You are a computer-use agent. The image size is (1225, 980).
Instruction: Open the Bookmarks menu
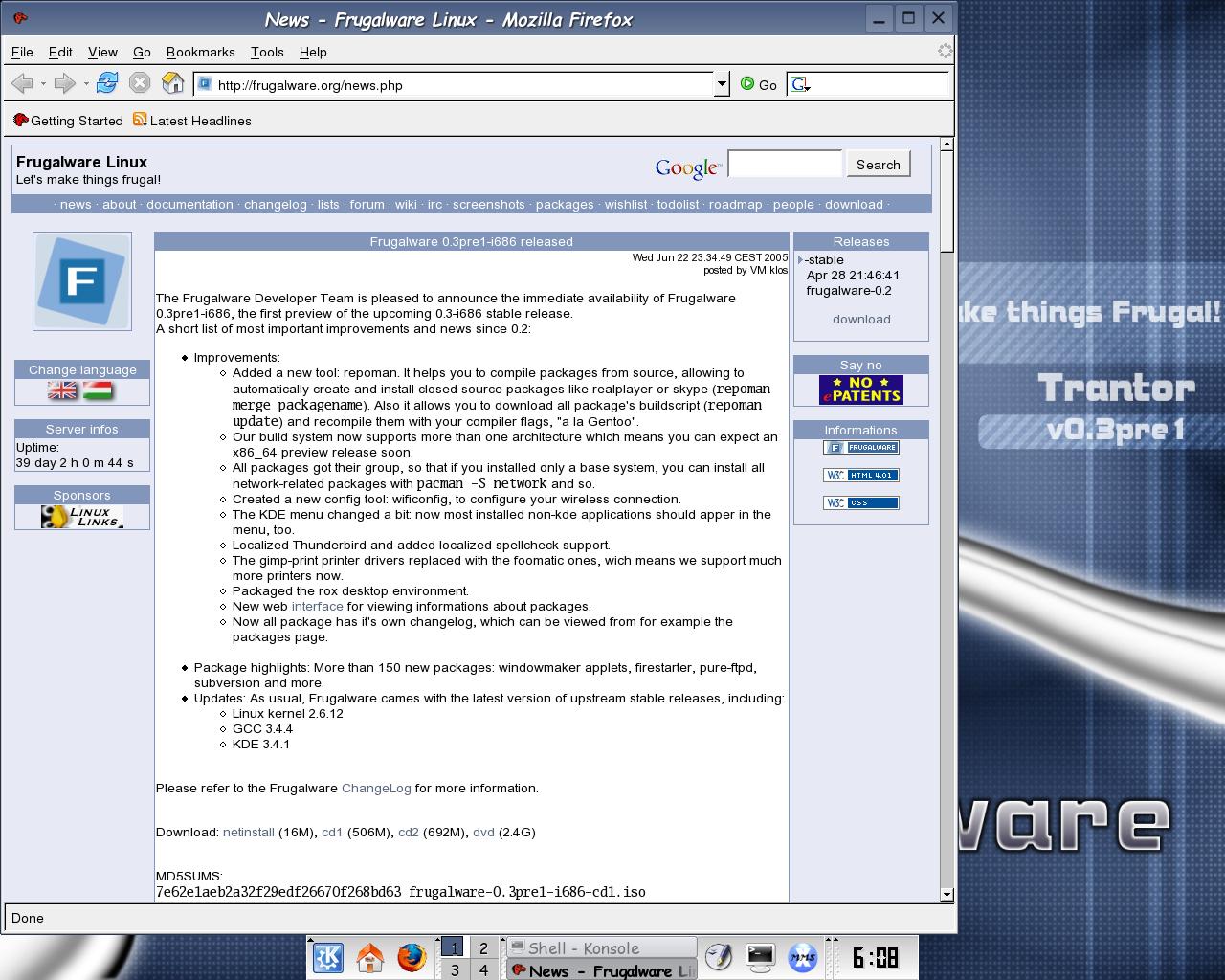coord(200,52)
